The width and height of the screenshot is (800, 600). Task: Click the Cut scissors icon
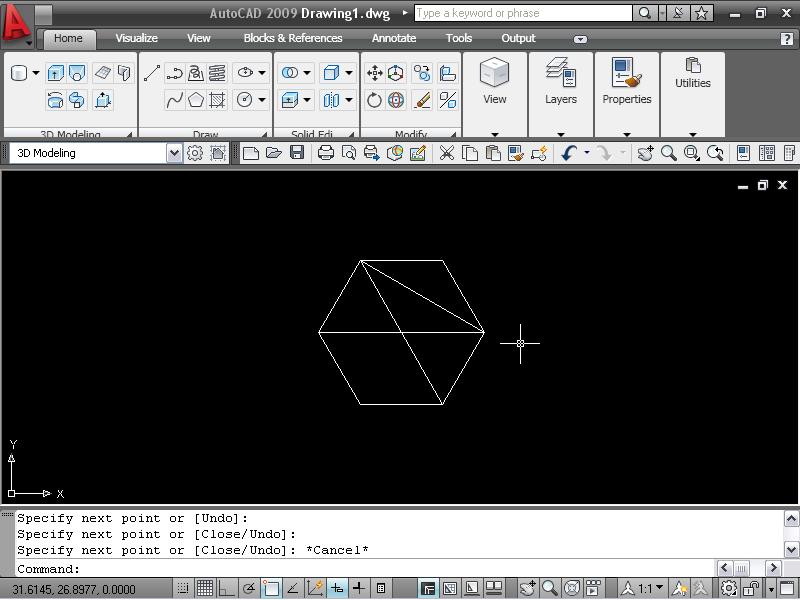pos(446,153)
